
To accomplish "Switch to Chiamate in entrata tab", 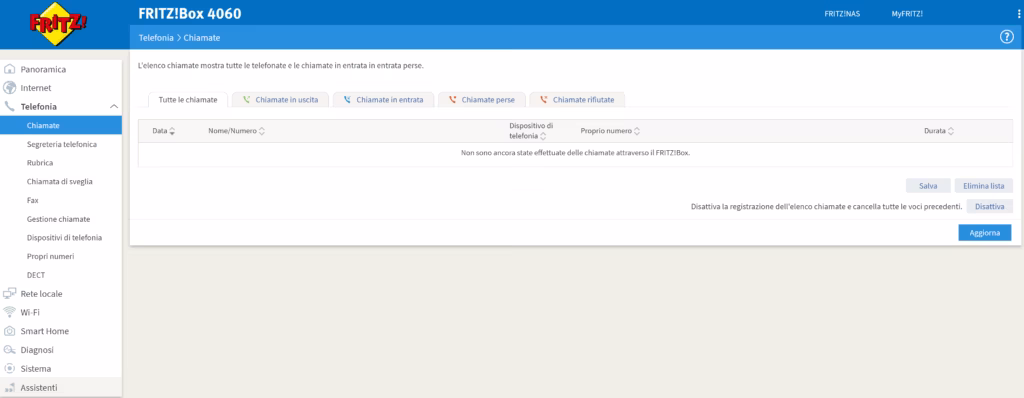I will pyautogui.click(x=383, y=100).
